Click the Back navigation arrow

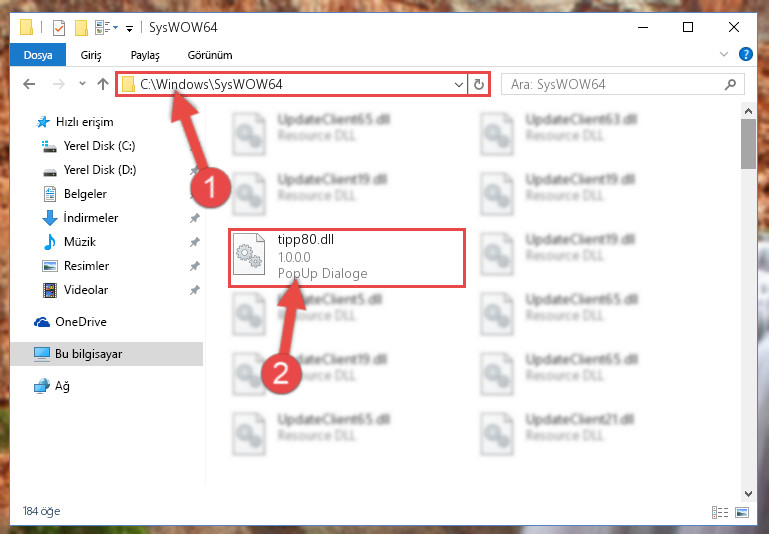pos(29,84)
